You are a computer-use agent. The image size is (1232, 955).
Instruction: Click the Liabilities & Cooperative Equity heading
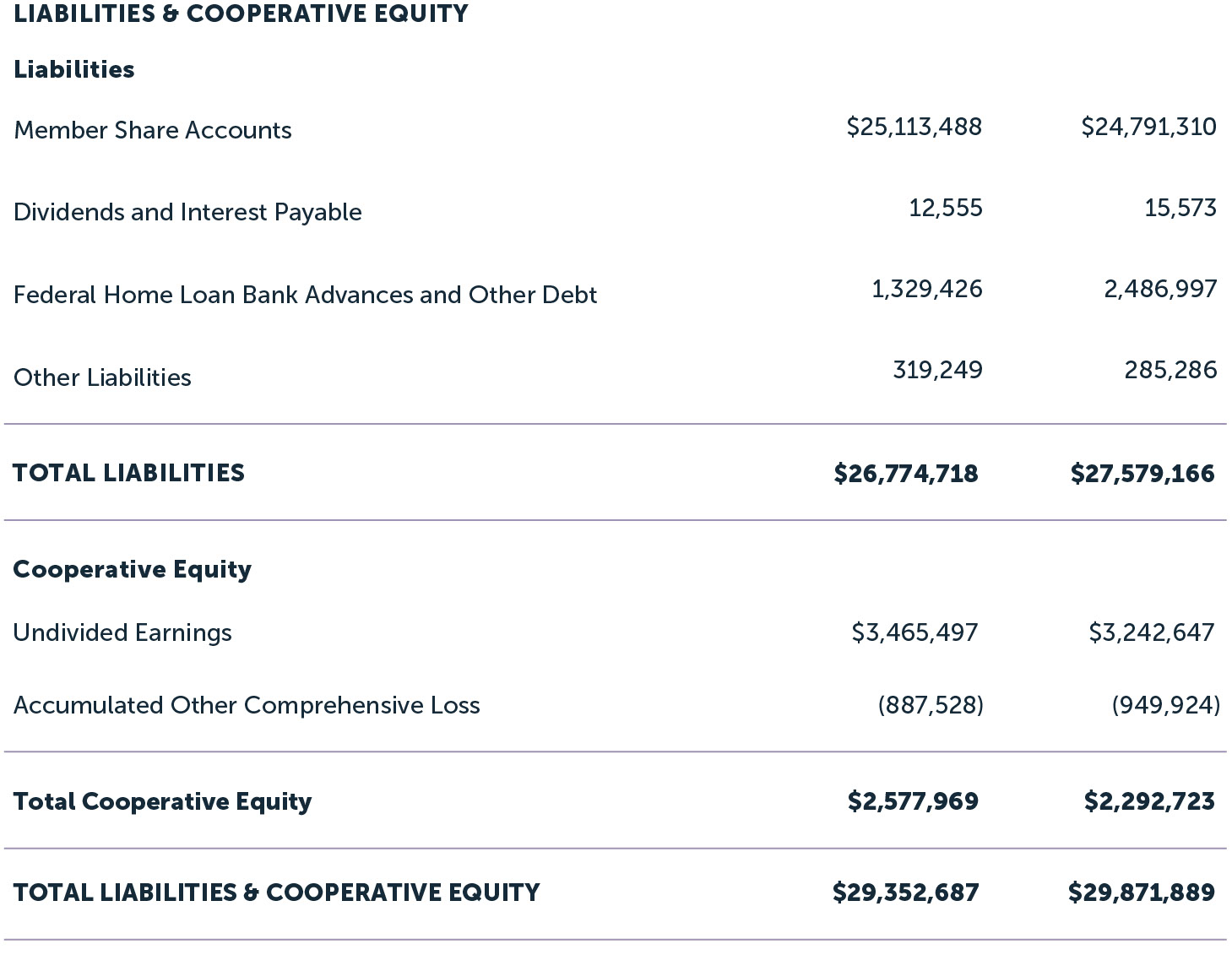[241, 14]
